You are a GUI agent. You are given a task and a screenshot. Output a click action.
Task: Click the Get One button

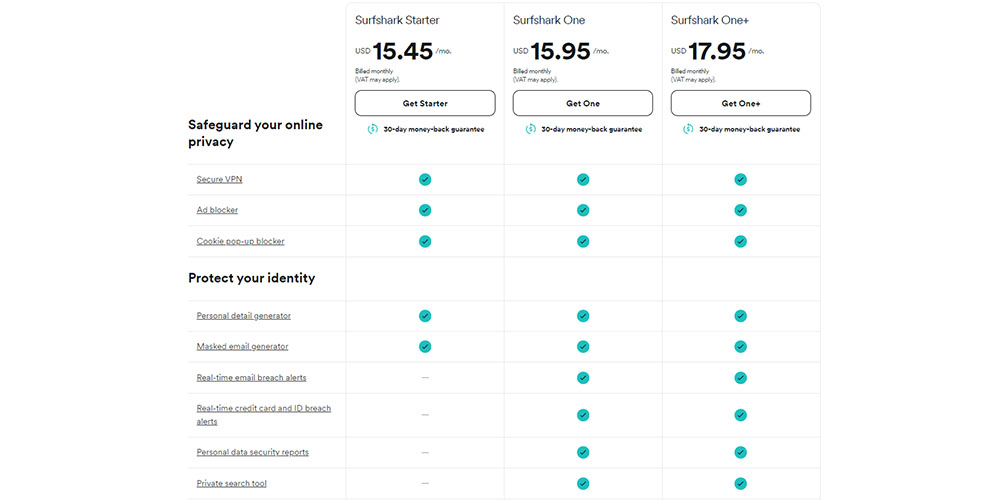[x=582, y=103]
